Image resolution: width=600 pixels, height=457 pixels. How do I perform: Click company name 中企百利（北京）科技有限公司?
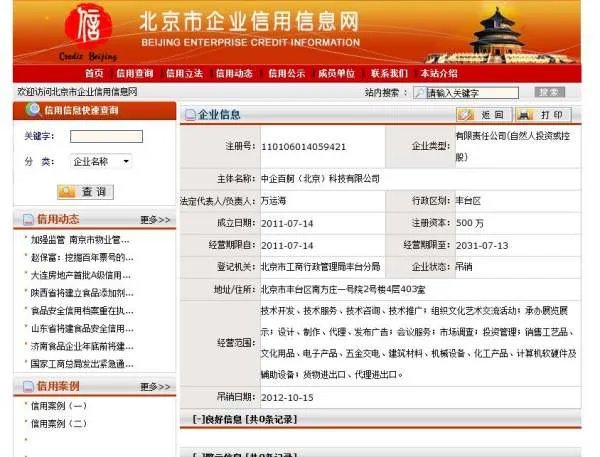320,179
